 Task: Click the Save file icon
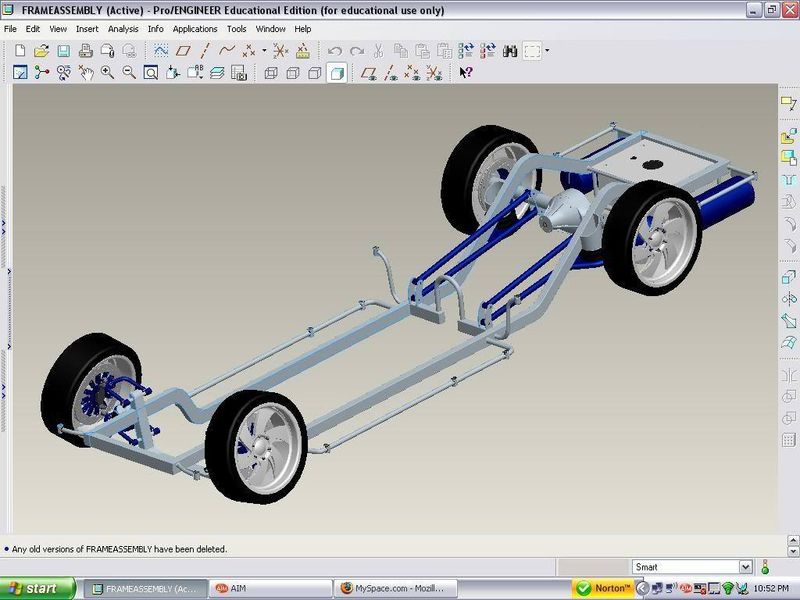[62, 50]
